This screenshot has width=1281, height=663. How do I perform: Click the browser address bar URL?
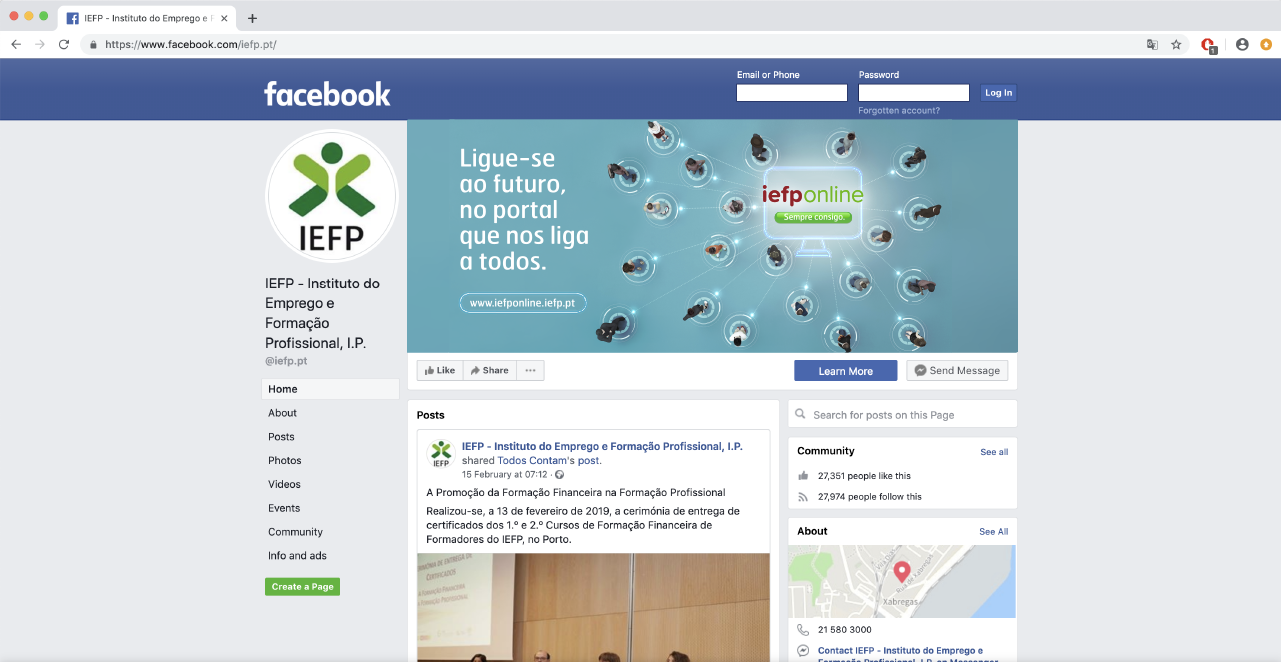190,44
